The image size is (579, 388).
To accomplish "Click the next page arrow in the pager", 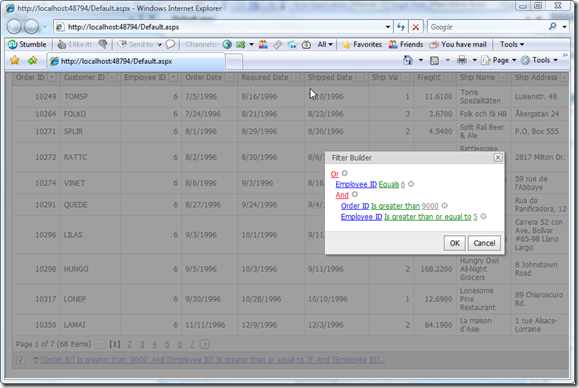I will coord(205,344).
